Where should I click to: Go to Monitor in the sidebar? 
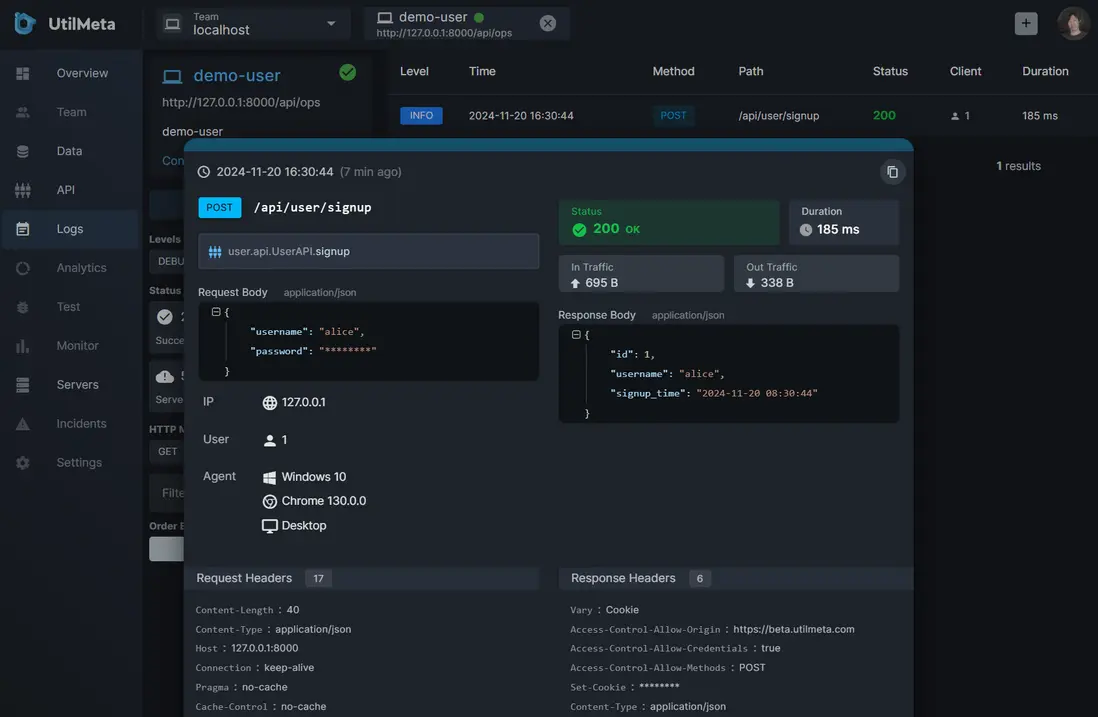(x=77, y=346)
